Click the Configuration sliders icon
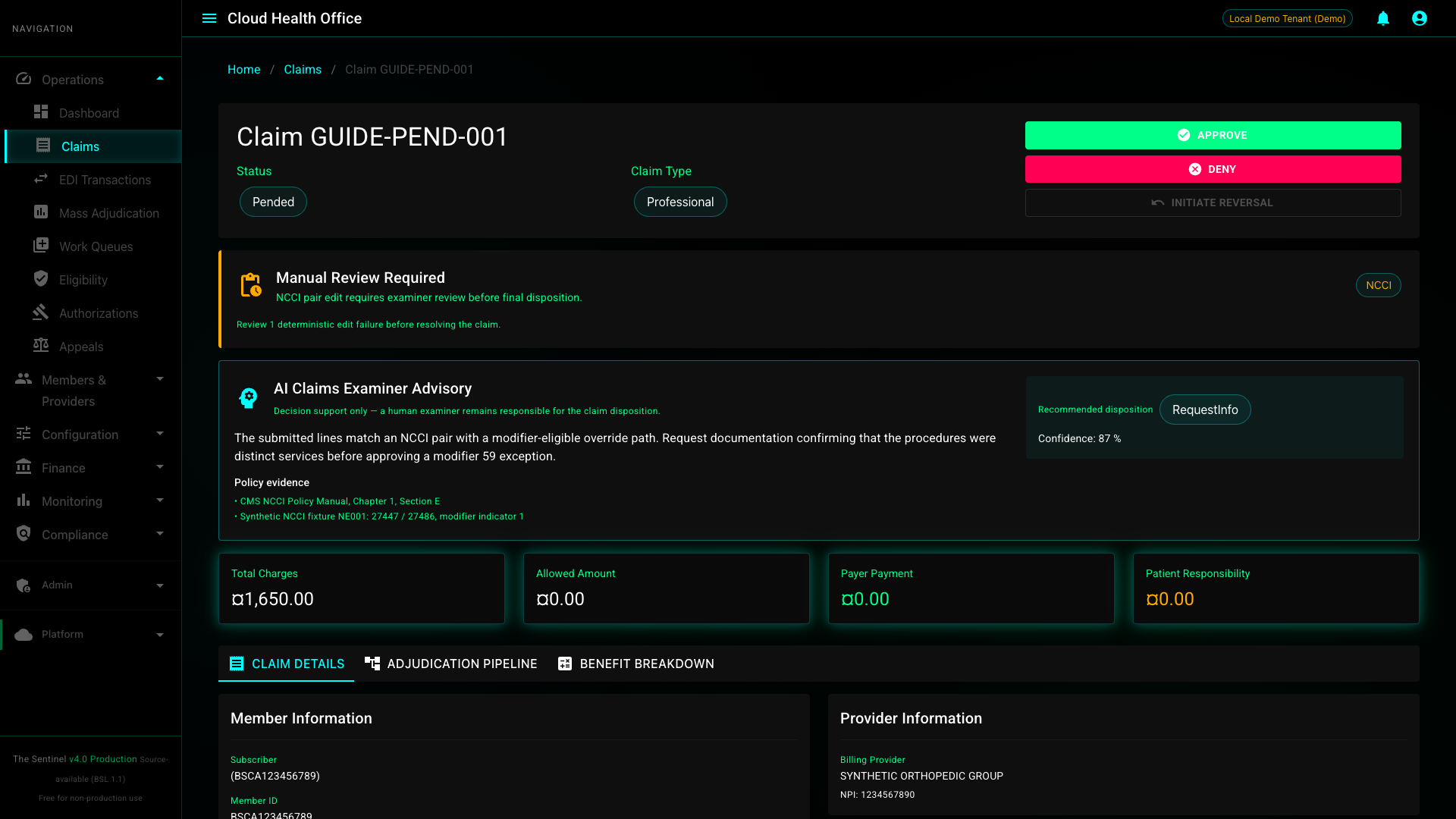The width and height of the screenshot is (1456, 819). [x=24, y=434]
